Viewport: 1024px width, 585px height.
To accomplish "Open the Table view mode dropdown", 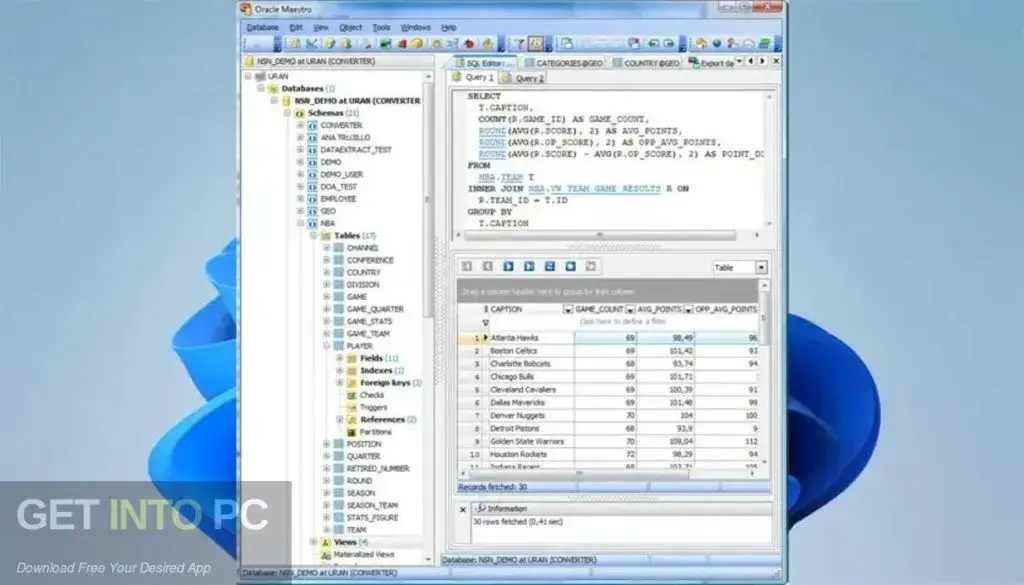I will point(760,267).
